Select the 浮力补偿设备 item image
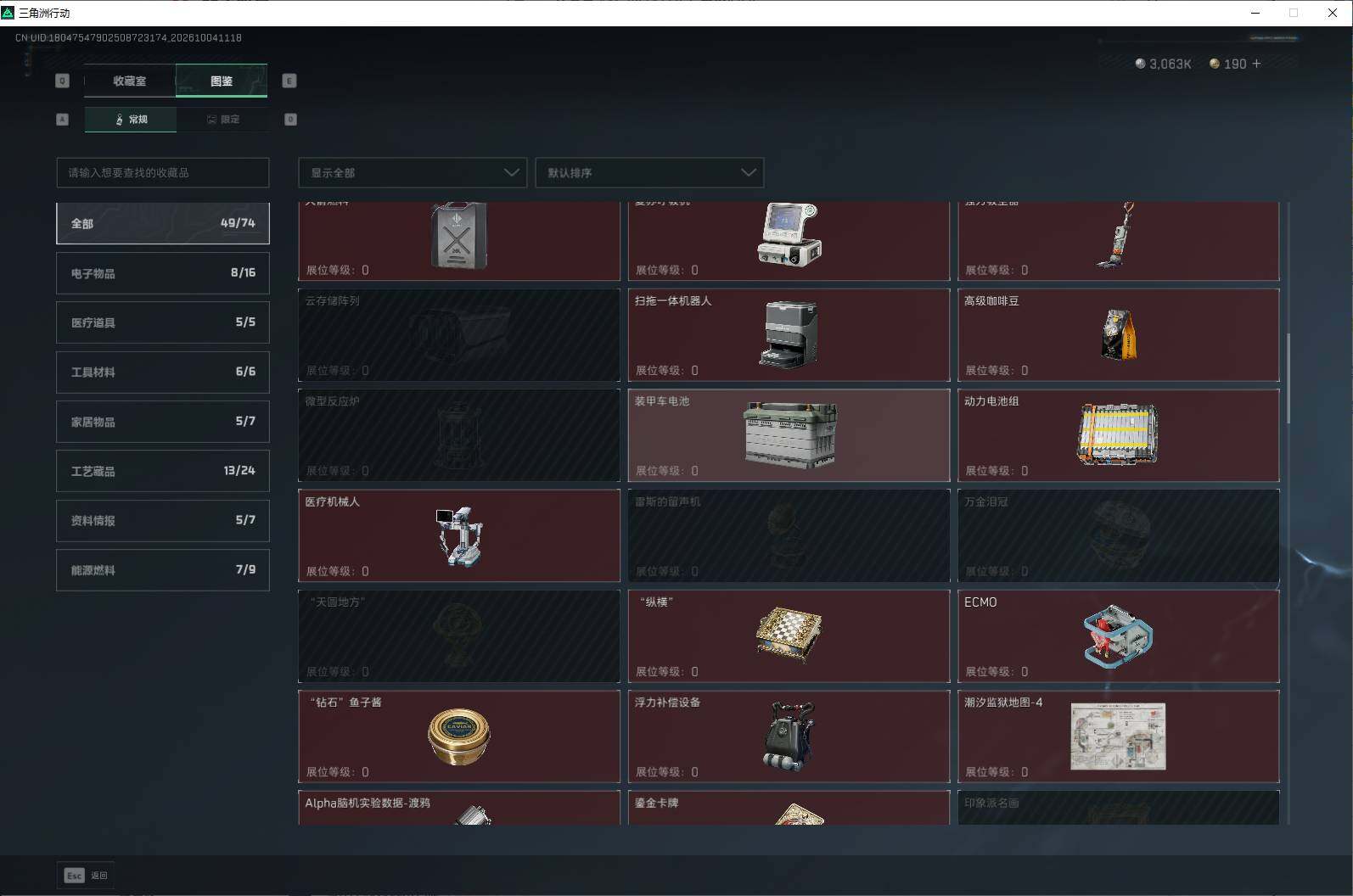This screenshot has height=896, width=1353. pos(789,736)
